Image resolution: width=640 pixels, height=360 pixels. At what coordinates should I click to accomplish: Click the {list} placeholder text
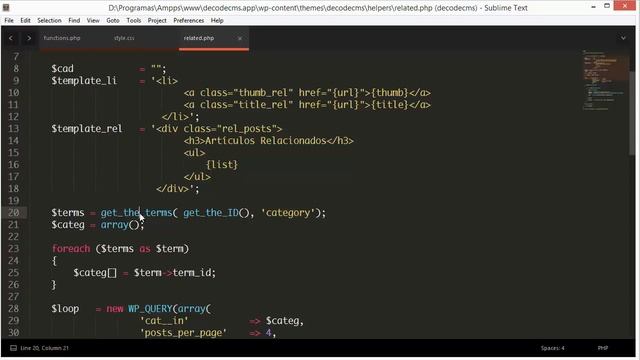(x=222, y=165)
